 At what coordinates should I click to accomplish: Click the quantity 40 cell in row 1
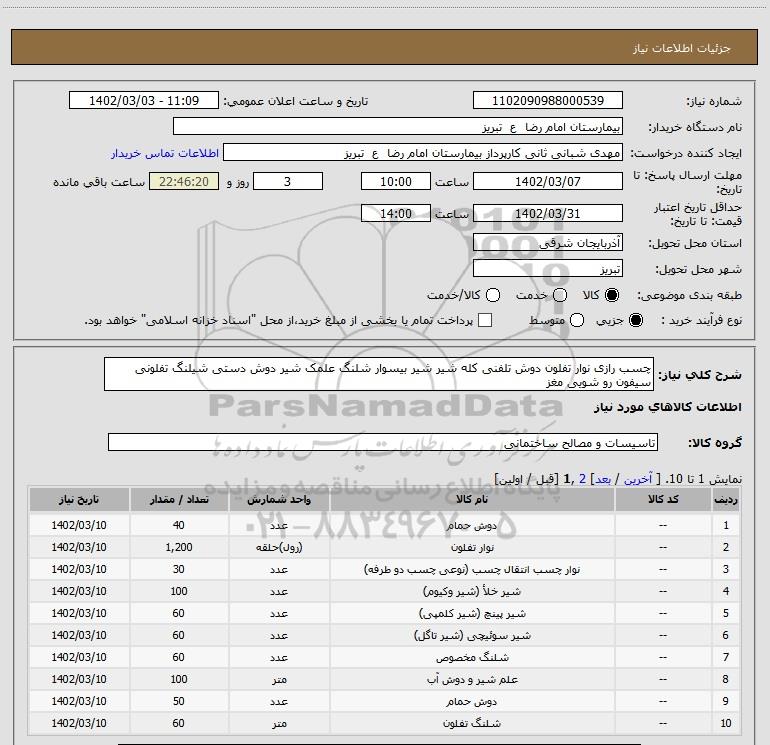click(x=179, y=525)
